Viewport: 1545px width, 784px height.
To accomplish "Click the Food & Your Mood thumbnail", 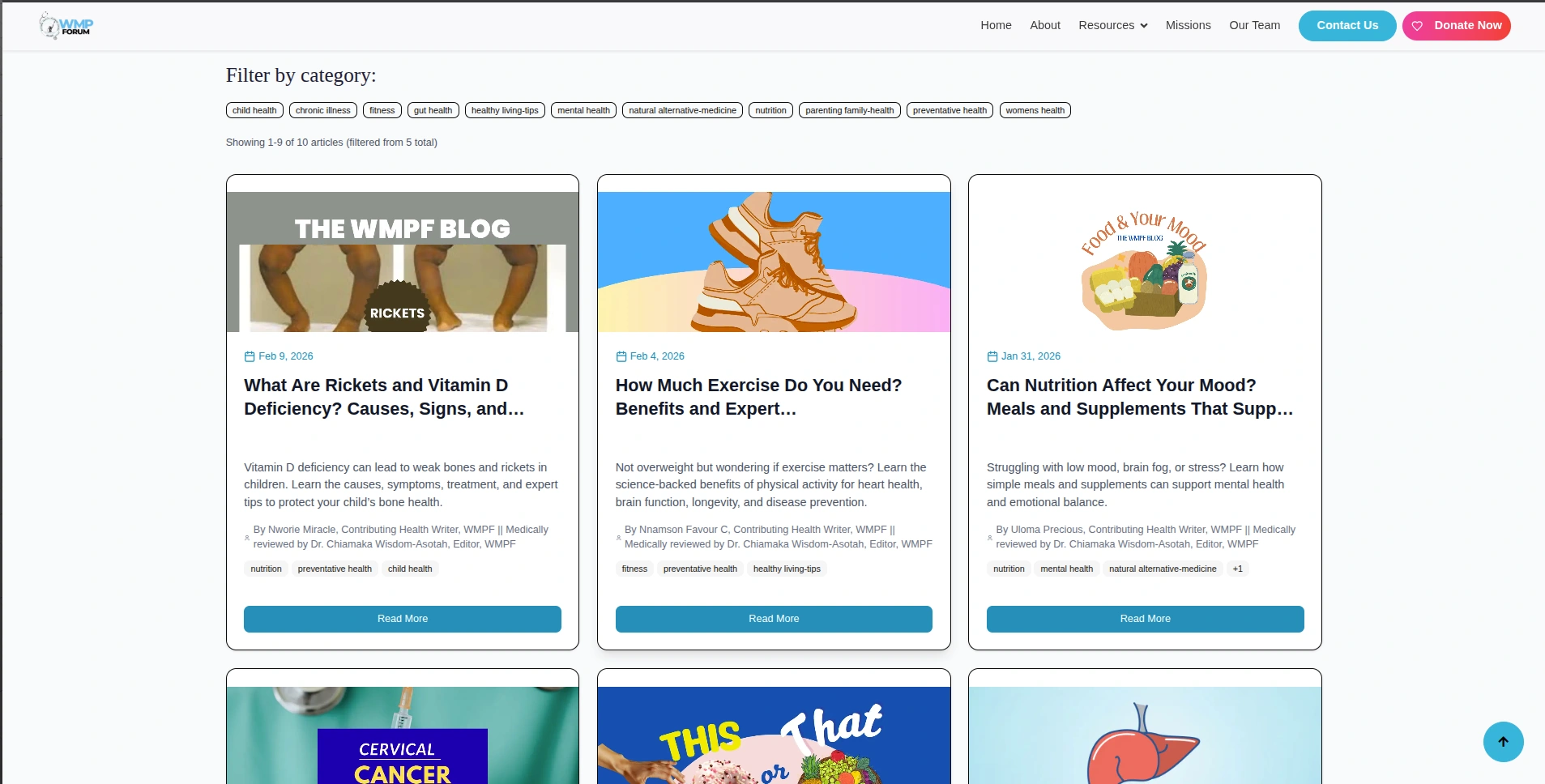I will pos(1145,262).
